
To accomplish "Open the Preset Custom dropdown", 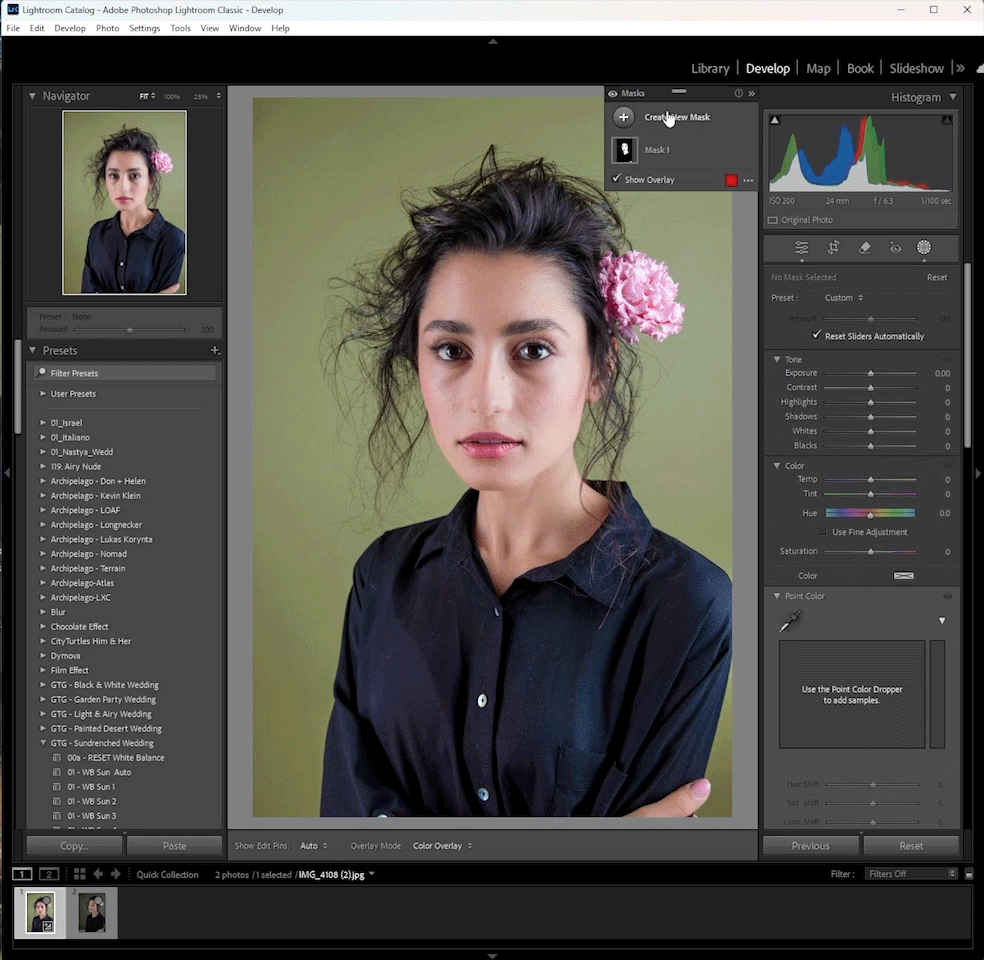I will pos(844,297).
